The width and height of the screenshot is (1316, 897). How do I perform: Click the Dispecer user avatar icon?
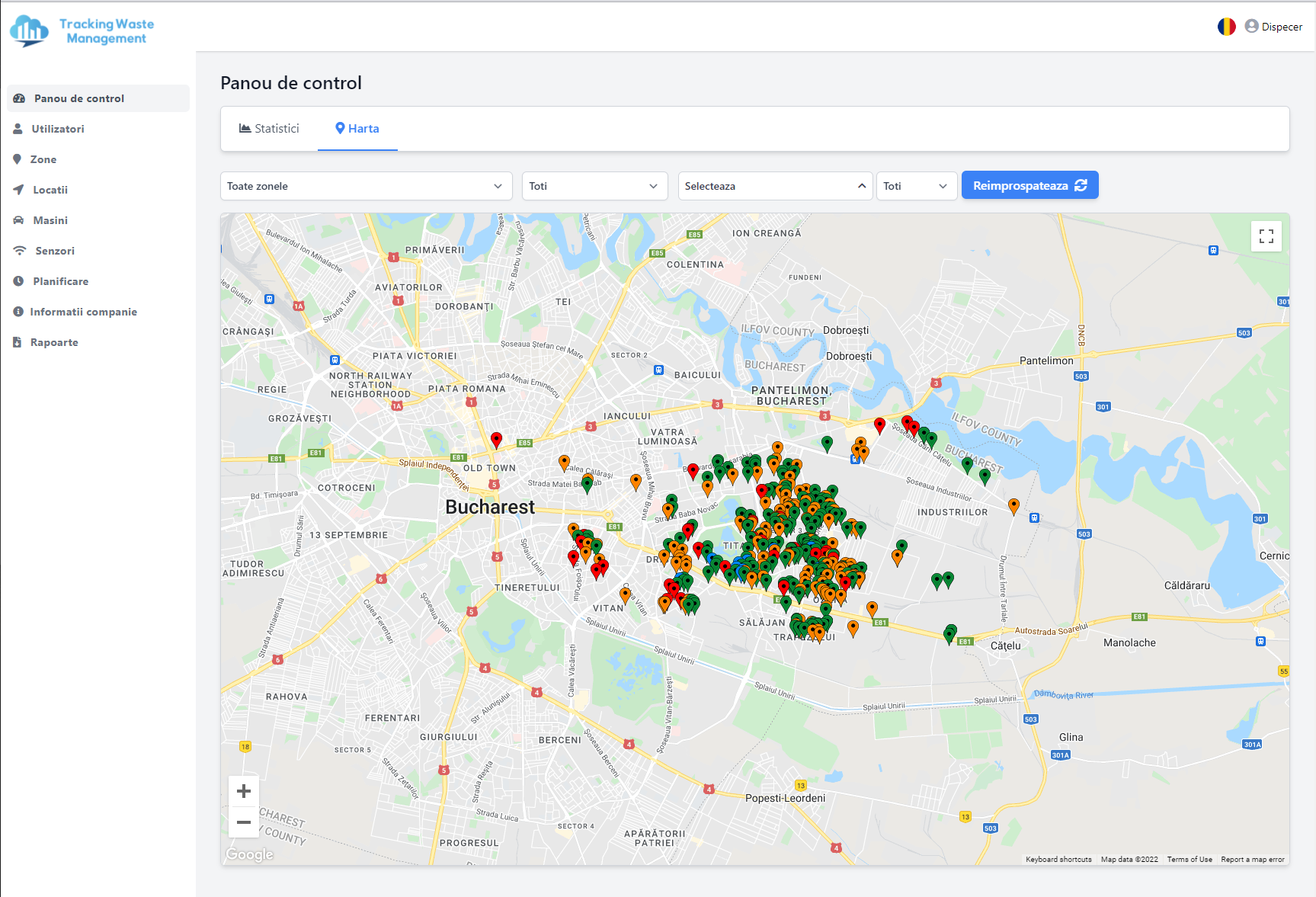(1251, 26)
